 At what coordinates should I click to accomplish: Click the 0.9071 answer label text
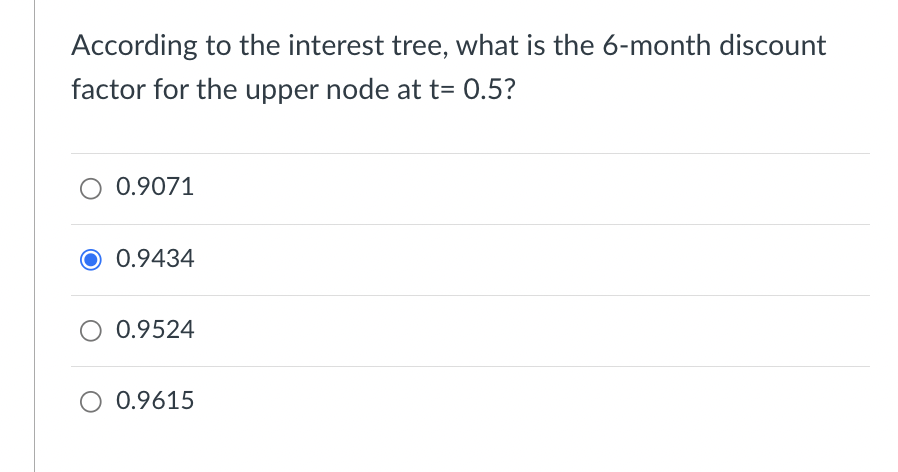(x=155, y=187)
